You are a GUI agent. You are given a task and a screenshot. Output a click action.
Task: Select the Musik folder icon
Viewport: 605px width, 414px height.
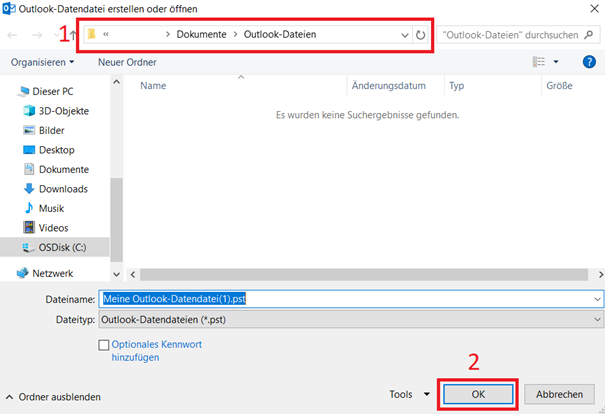click(28, 208)
